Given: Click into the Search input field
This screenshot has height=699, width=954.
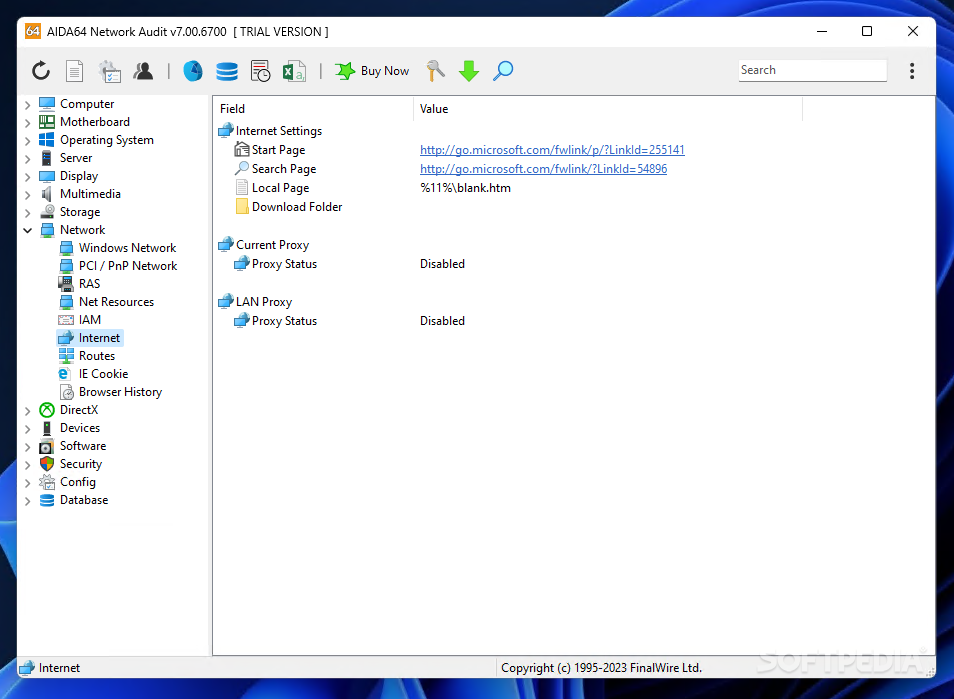Looking at the screenshot, I should pyautogui.click(x=812, y=70).
